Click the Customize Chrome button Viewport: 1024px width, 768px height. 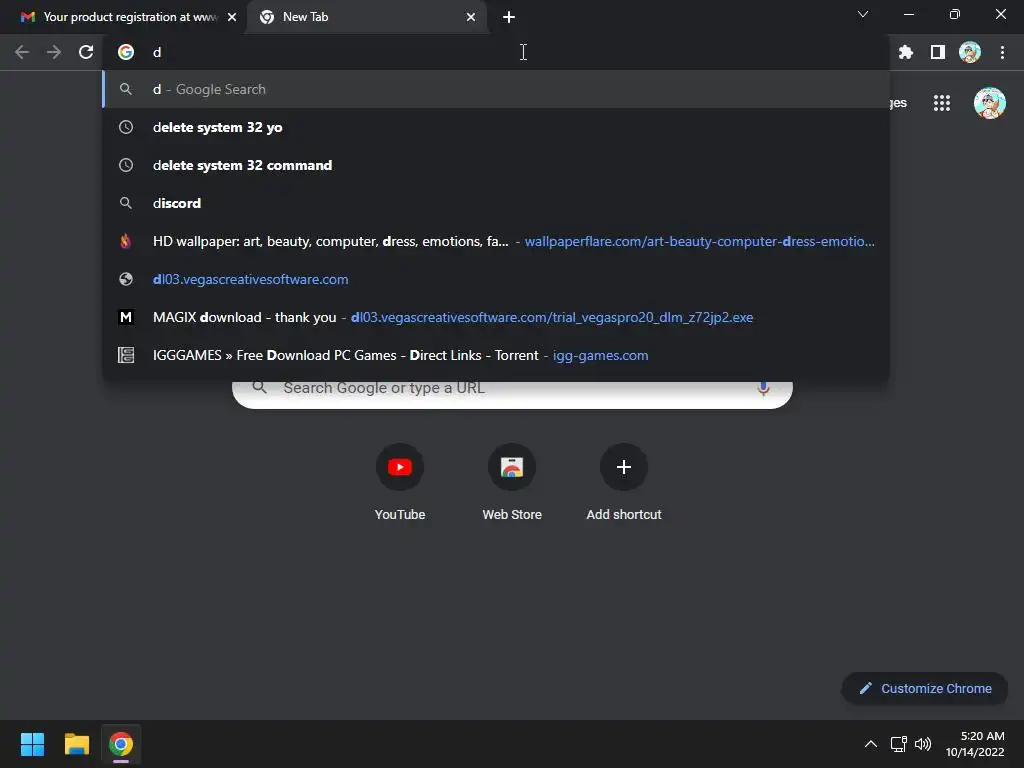(x=925, y=688)
